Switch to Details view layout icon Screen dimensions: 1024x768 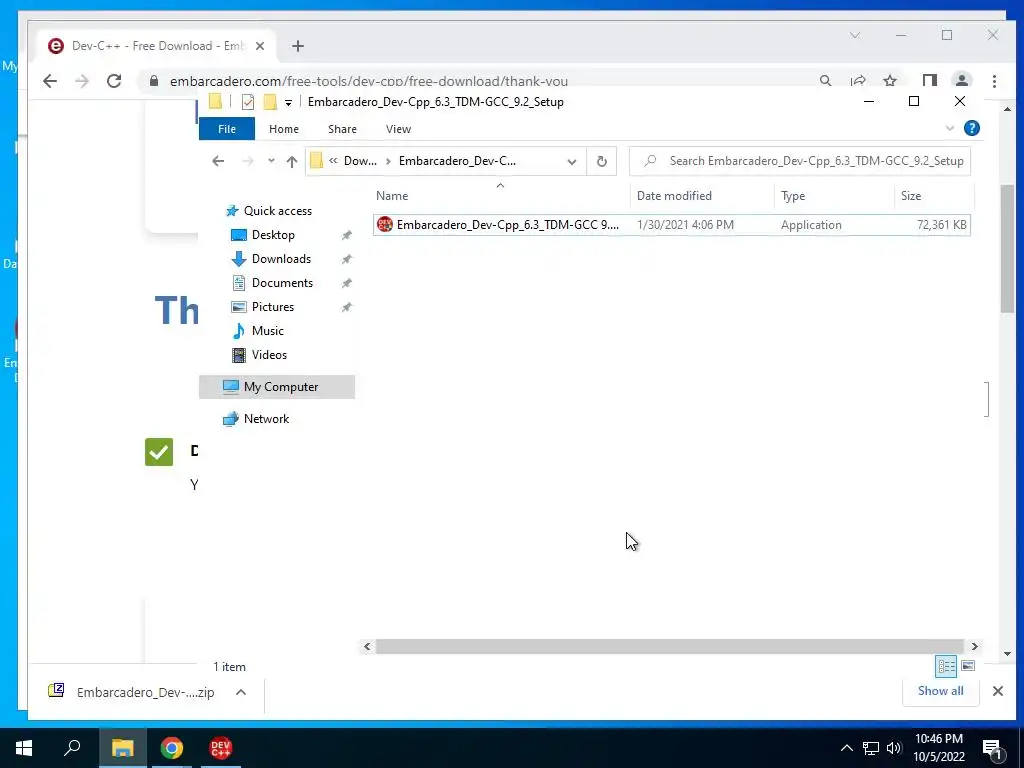tap(946, 666)
